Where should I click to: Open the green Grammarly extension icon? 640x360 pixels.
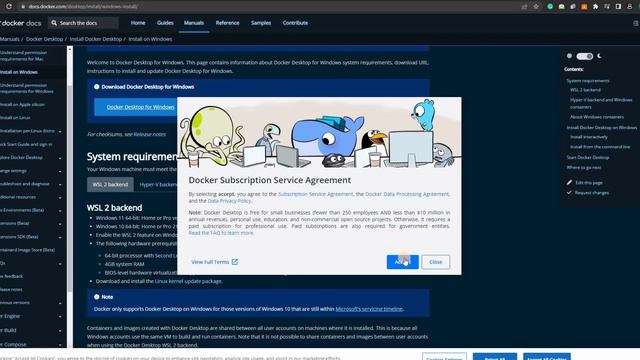(550, 7)
